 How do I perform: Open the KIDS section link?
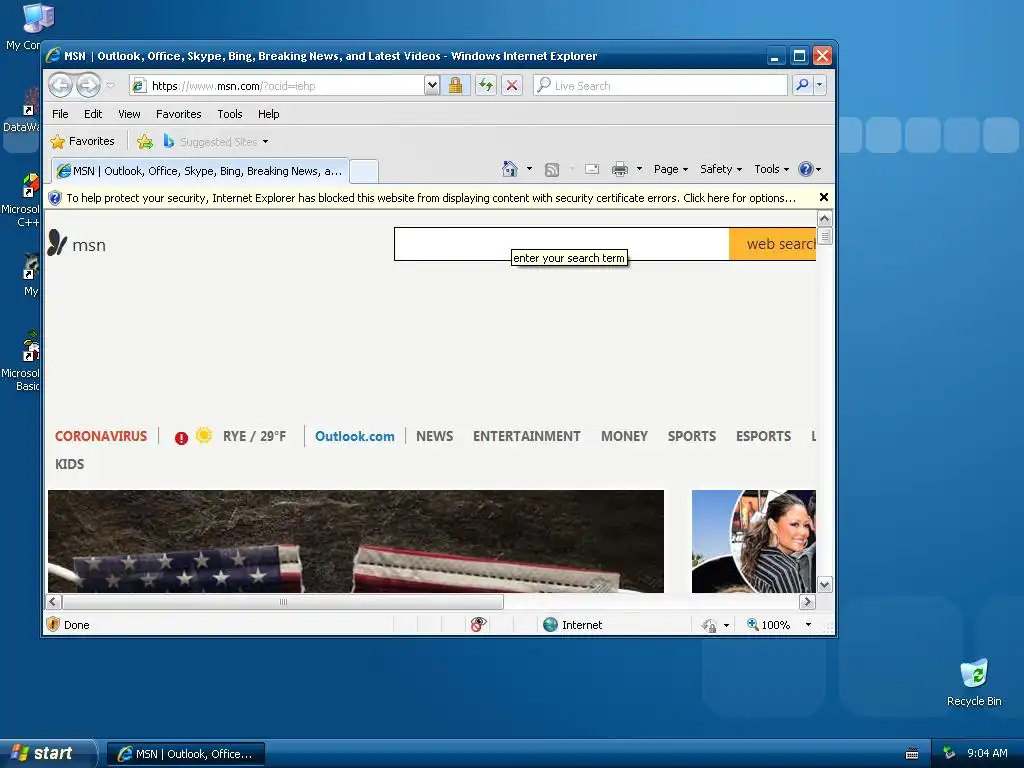pyautogui.click(x=70, y=464)
